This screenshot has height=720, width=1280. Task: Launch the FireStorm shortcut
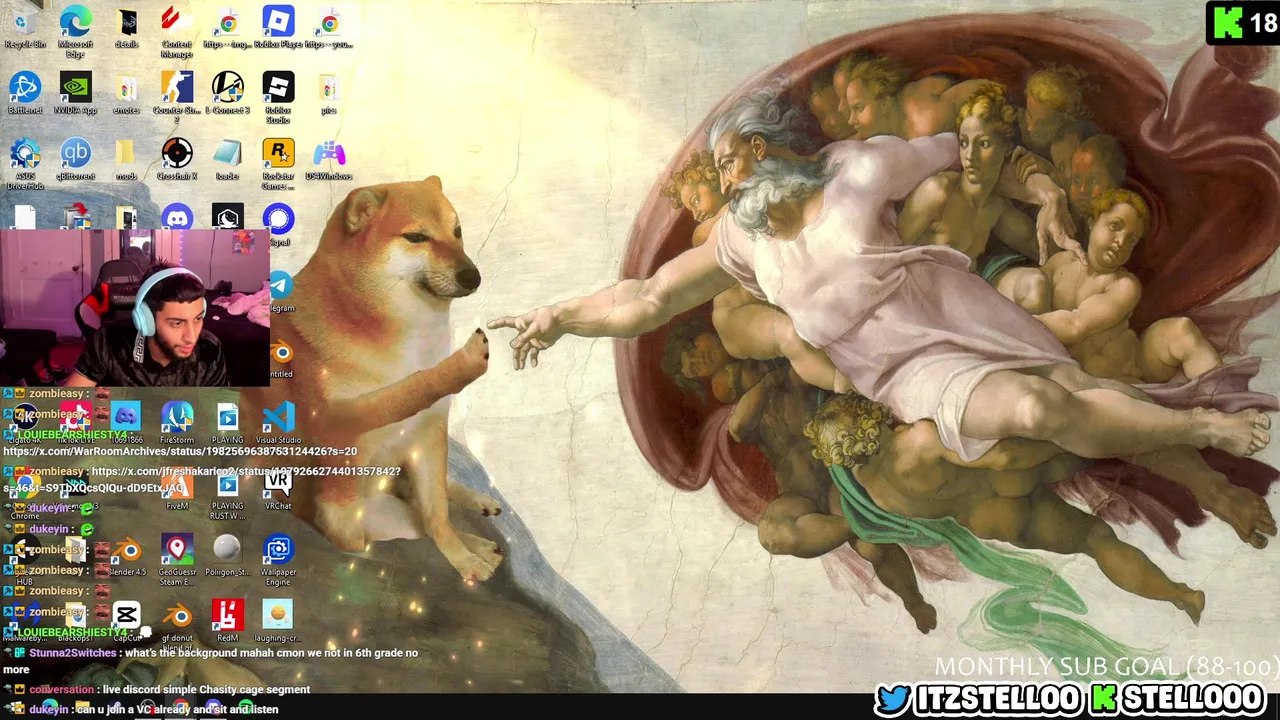coord(177,423)
